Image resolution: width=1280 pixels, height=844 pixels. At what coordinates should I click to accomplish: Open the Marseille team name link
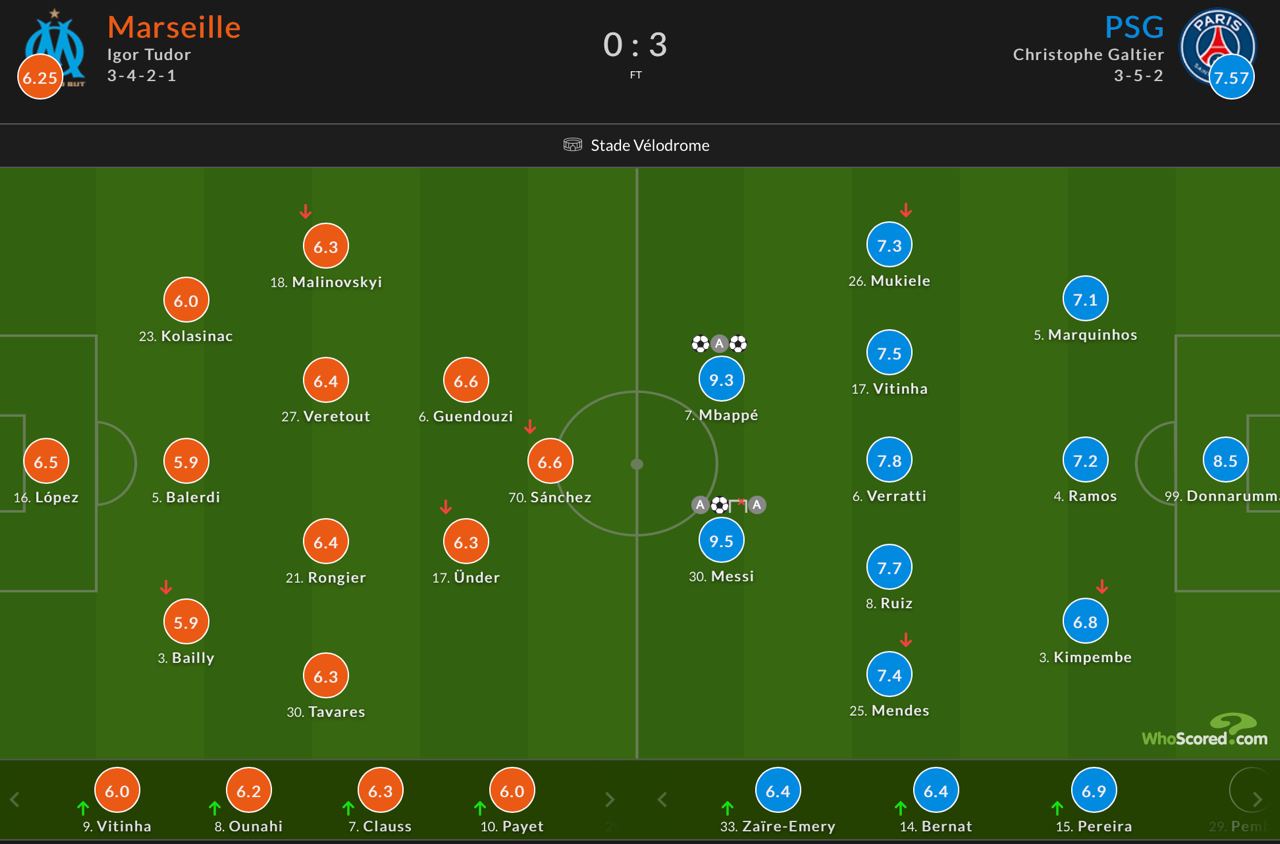(x=174, y=27)
